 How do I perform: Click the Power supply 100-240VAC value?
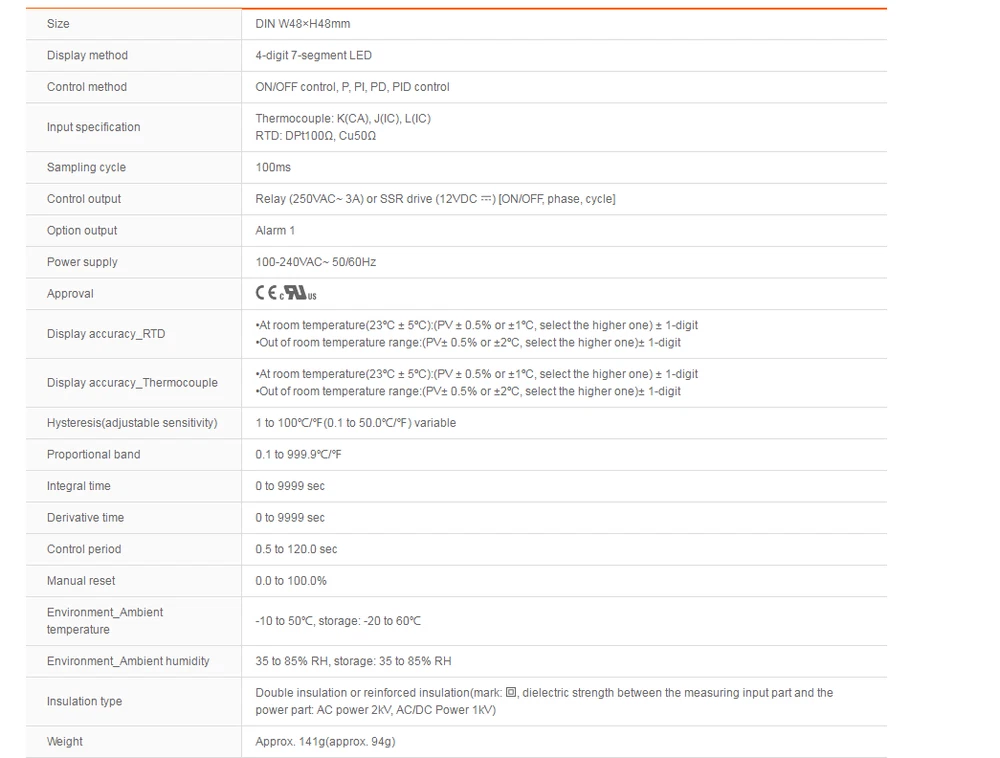point(315,263)
